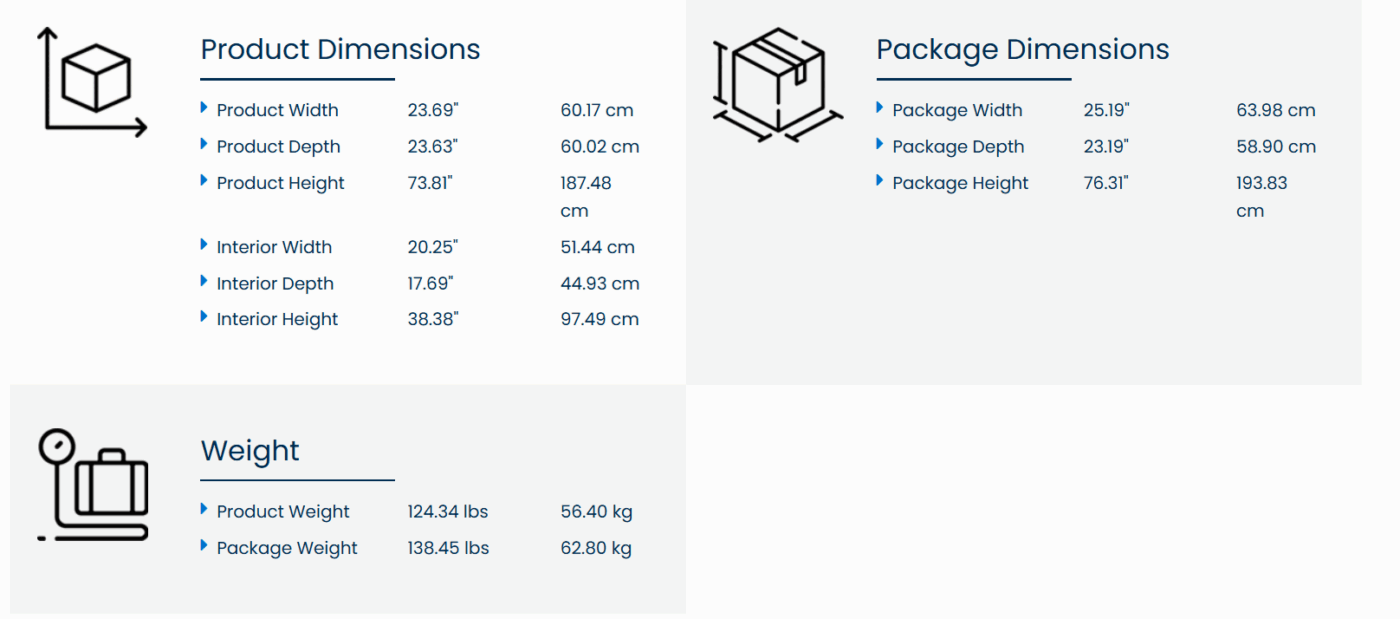Screen dimensions: 1400x619
Task: Click the 73.81" product height value
Action: point(430,183)
